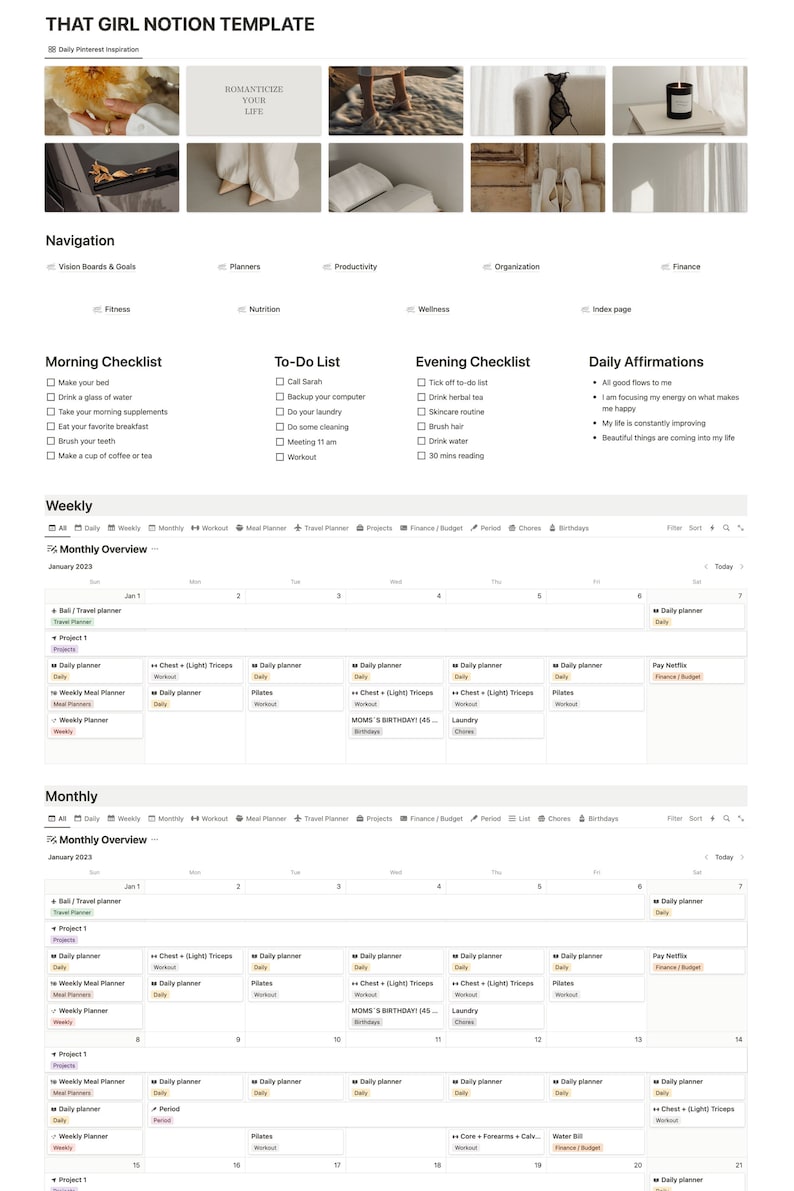Click the Period tab icon in Weekly section
This screenshot has width=794, height=1191.
coord(474,528)
